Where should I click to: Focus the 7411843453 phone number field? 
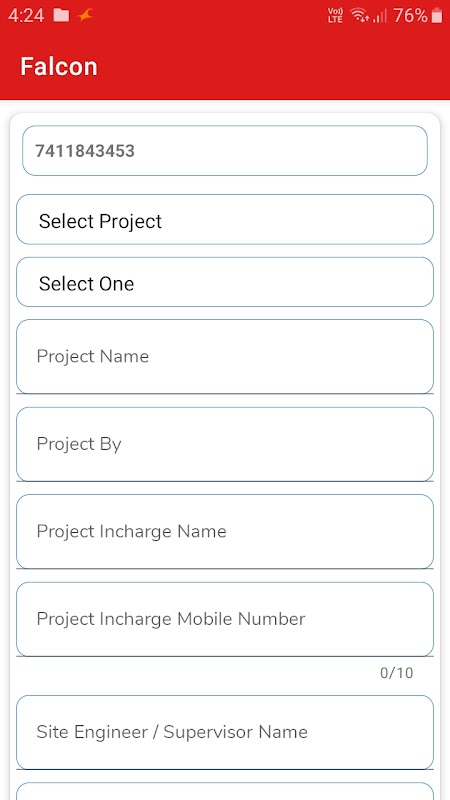coord(224,151)
